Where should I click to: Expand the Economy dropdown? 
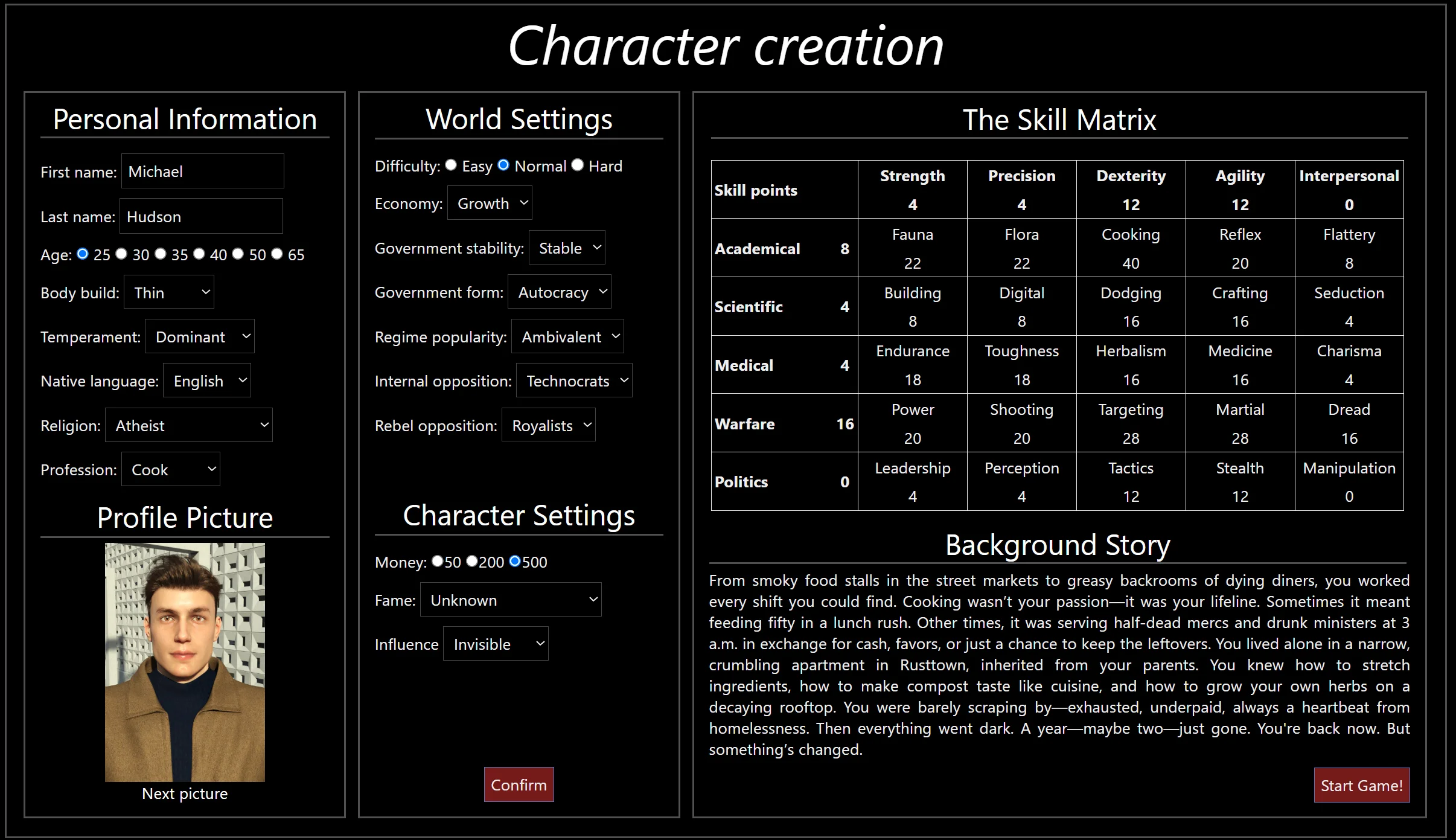click(x=490, y=204)
